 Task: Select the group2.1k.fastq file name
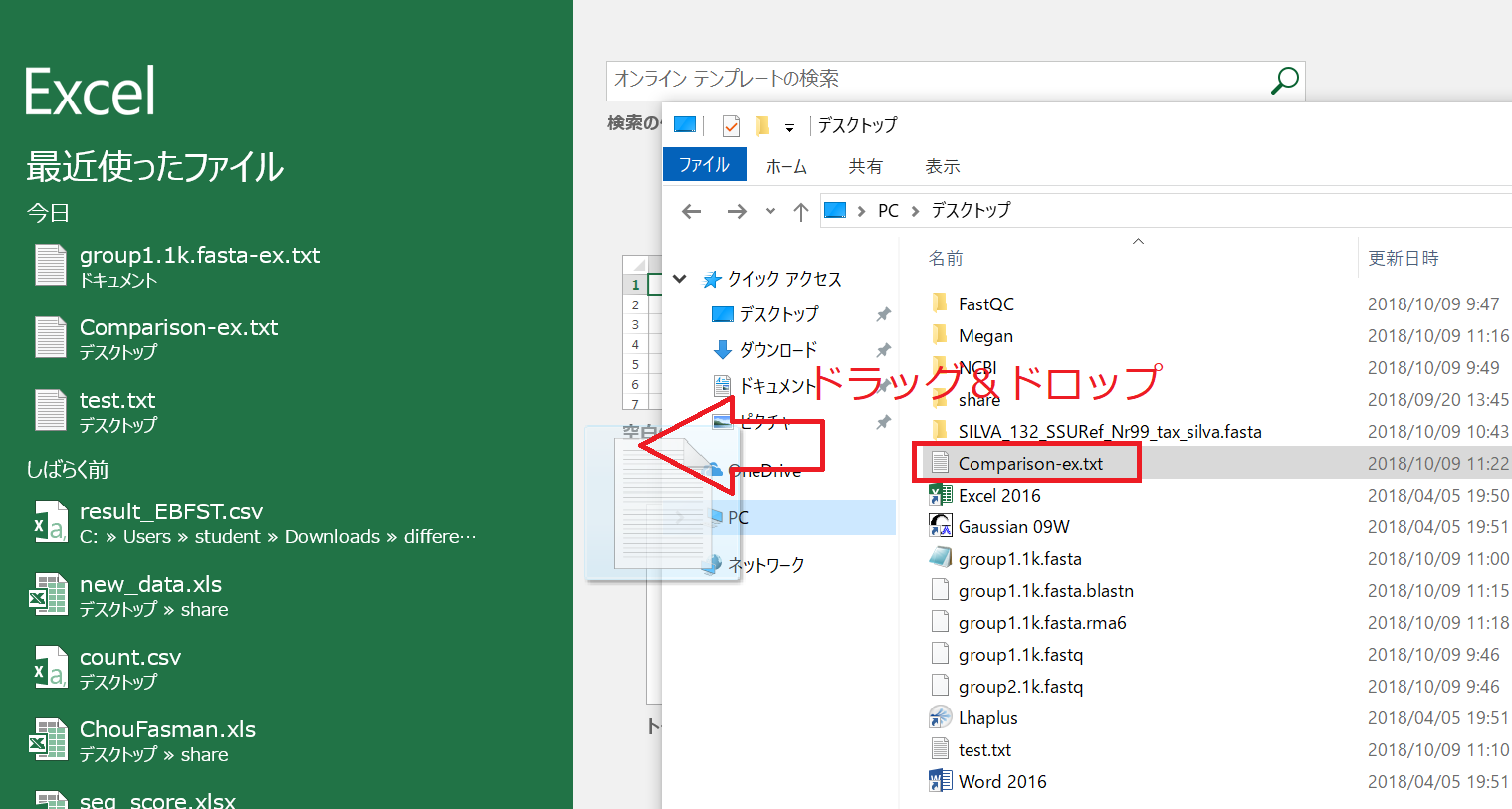pyautogui.click(x=1020, y=687)
